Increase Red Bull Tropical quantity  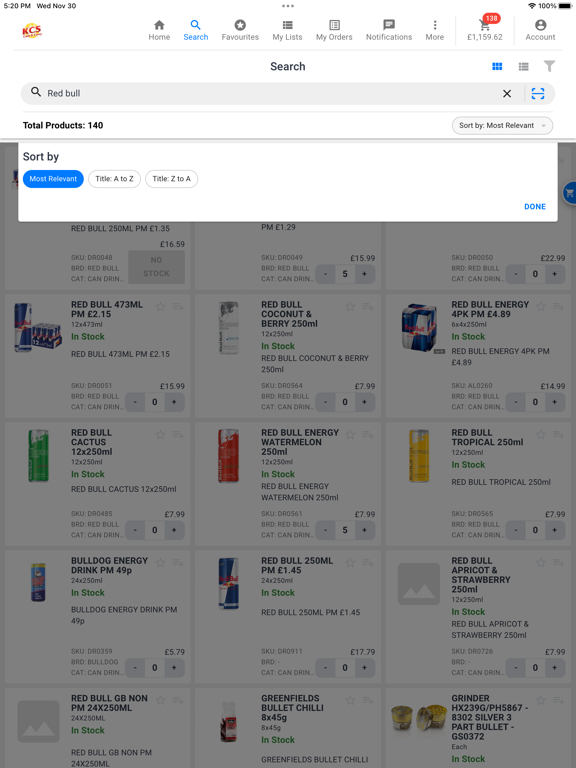click(554, 530)
